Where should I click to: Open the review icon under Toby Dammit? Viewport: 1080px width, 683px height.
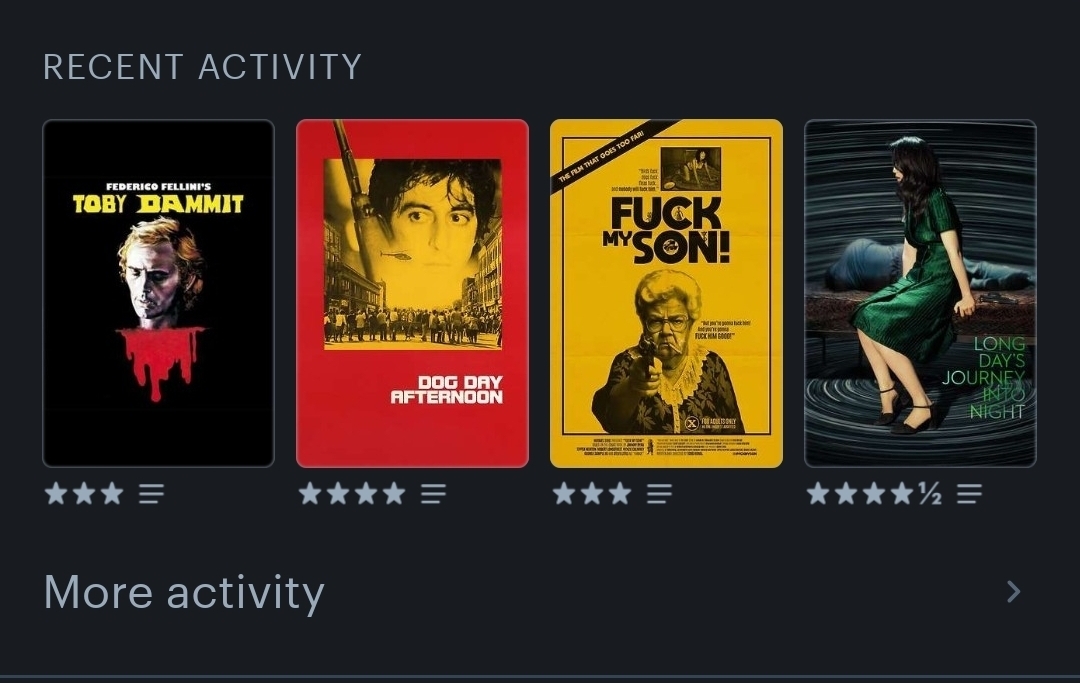(152, 494)
